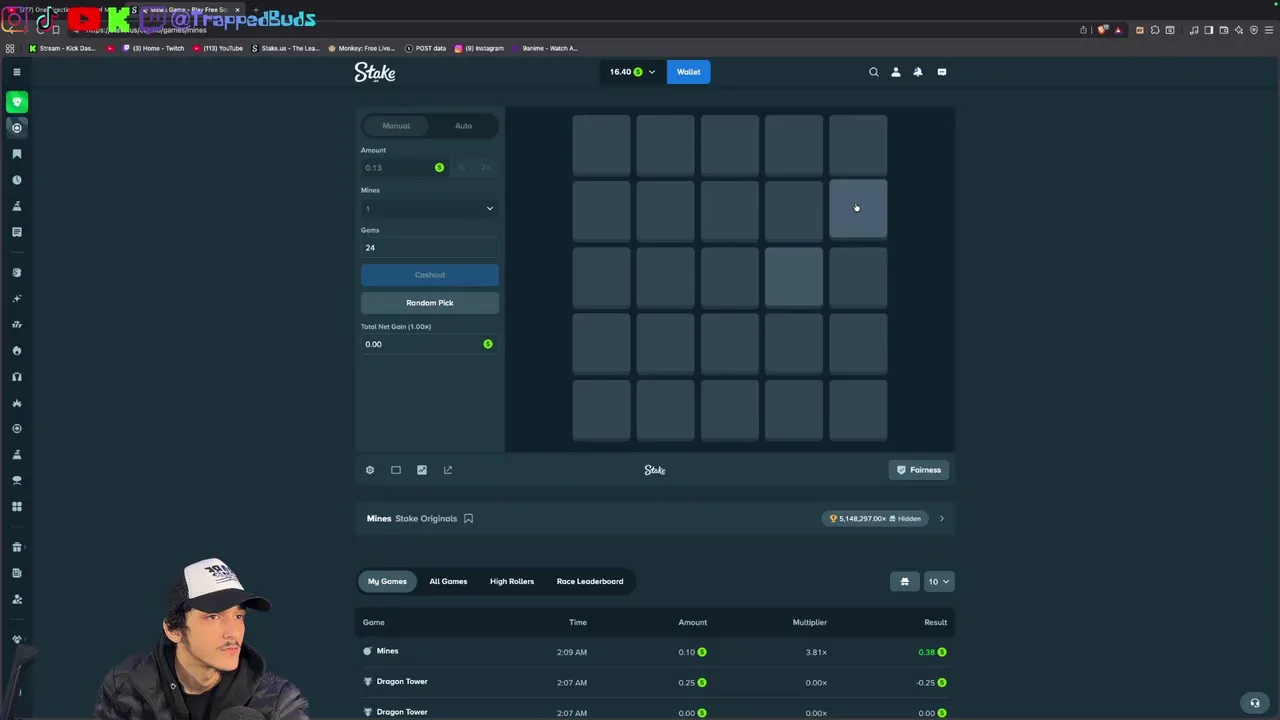
Task: Click the first Dragon Tower history row
Action: (655, 683)
